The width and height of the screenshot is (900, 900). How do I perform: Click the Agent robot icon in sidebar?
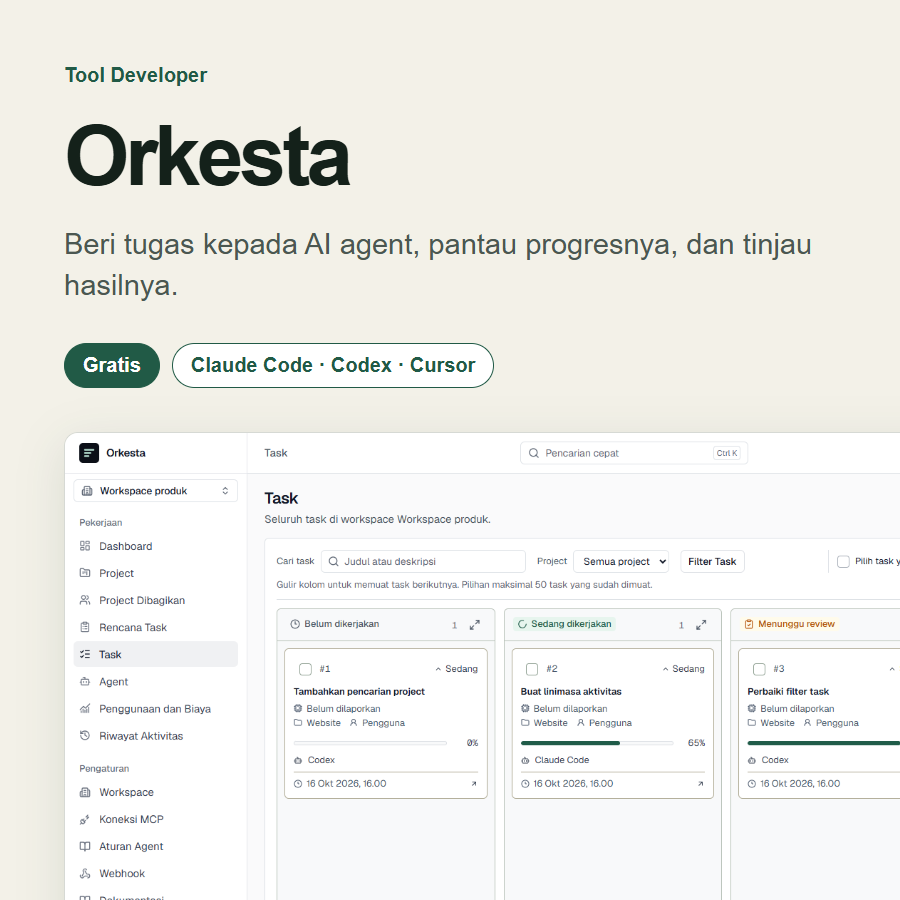click(x=85, y=681)
